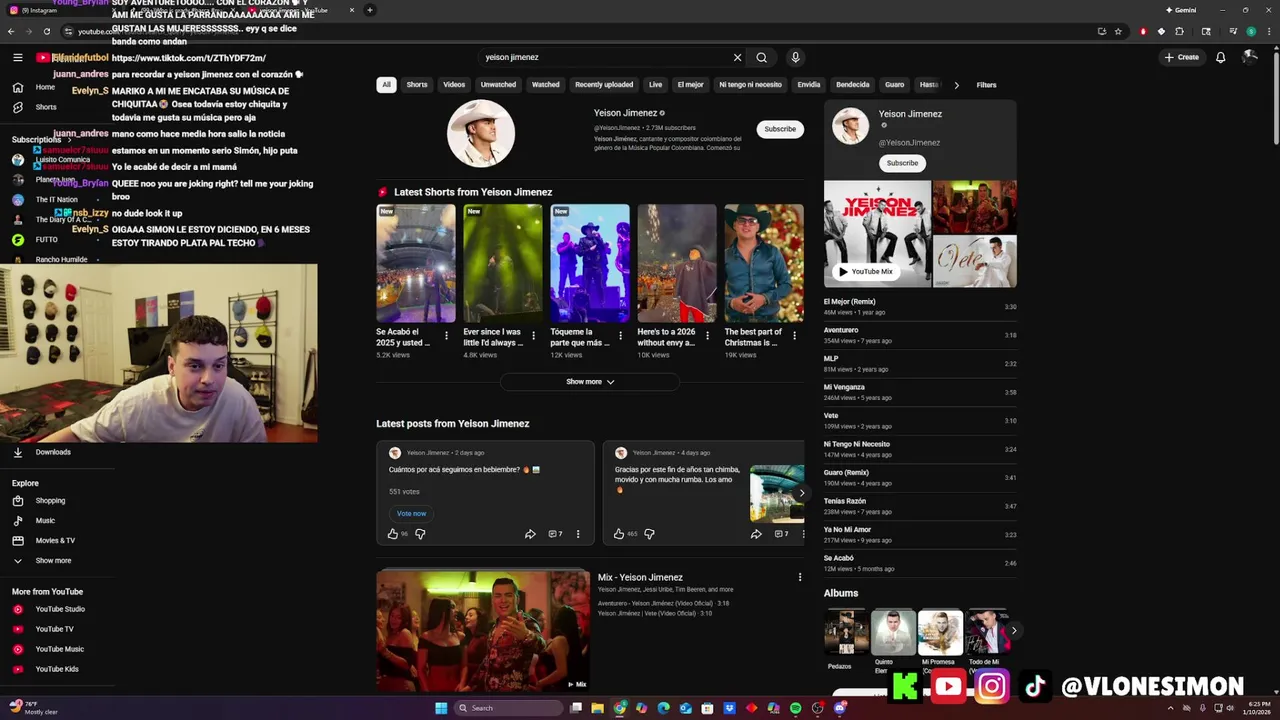Image resolution: width=1280 pixels, height=720 pixels.
Task: Select the Live filter chip
Action: (655, 85)
